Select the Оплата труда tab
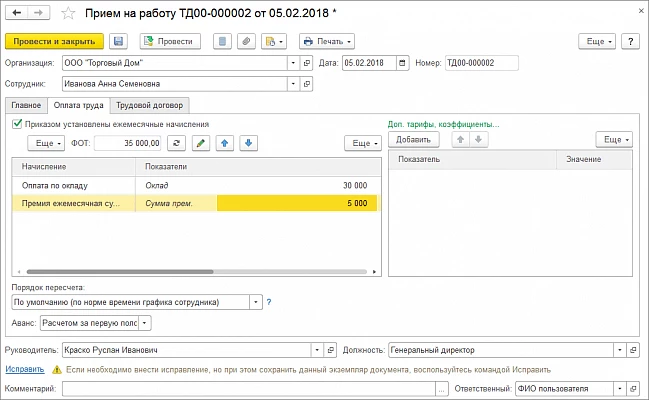Viewport: 649px width, 400px height. pos(79,105)
